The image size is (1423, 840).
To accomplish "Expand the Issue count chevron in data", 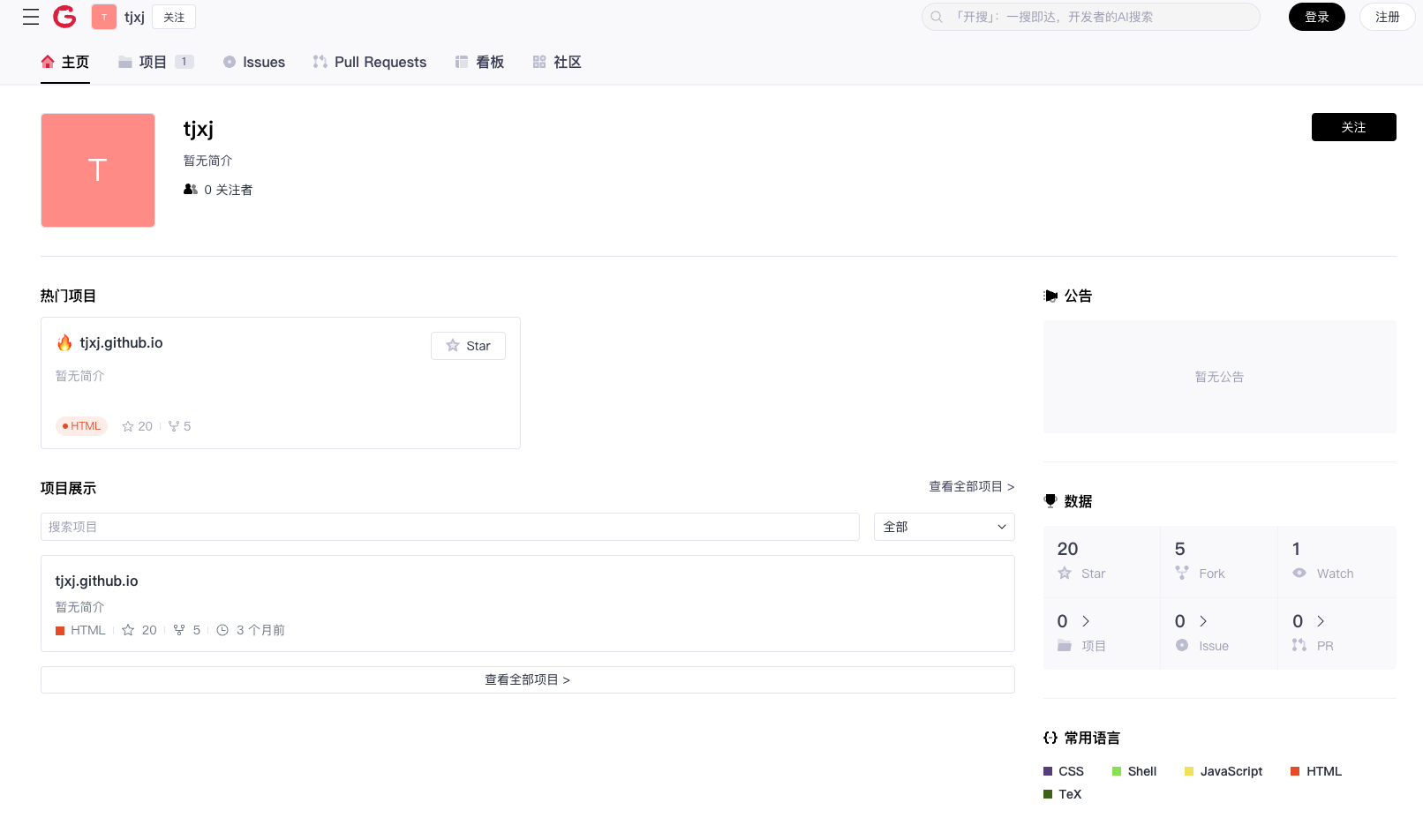I will (1203, 621).
